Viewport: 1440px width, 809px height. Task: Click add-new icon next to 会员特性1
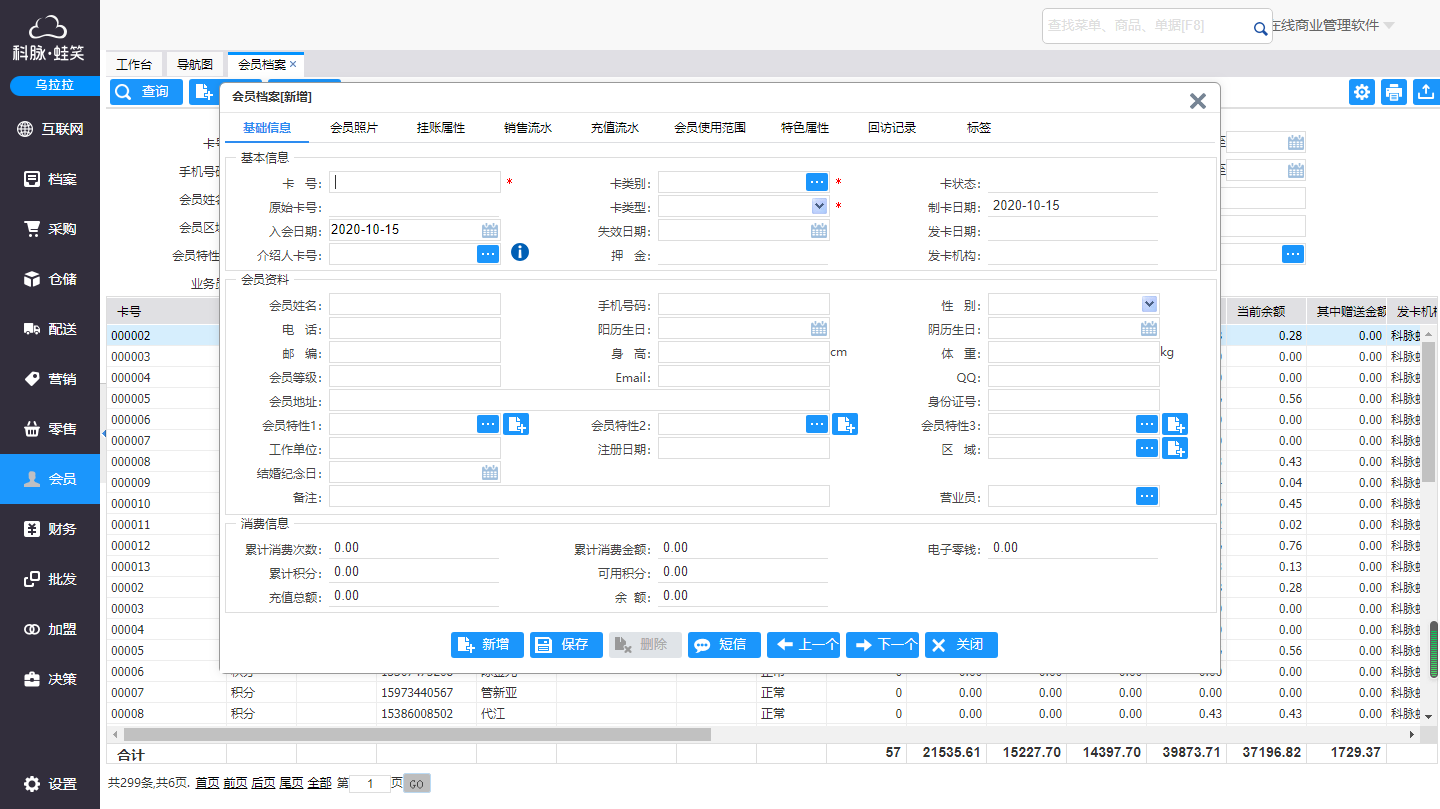(516, 424)
